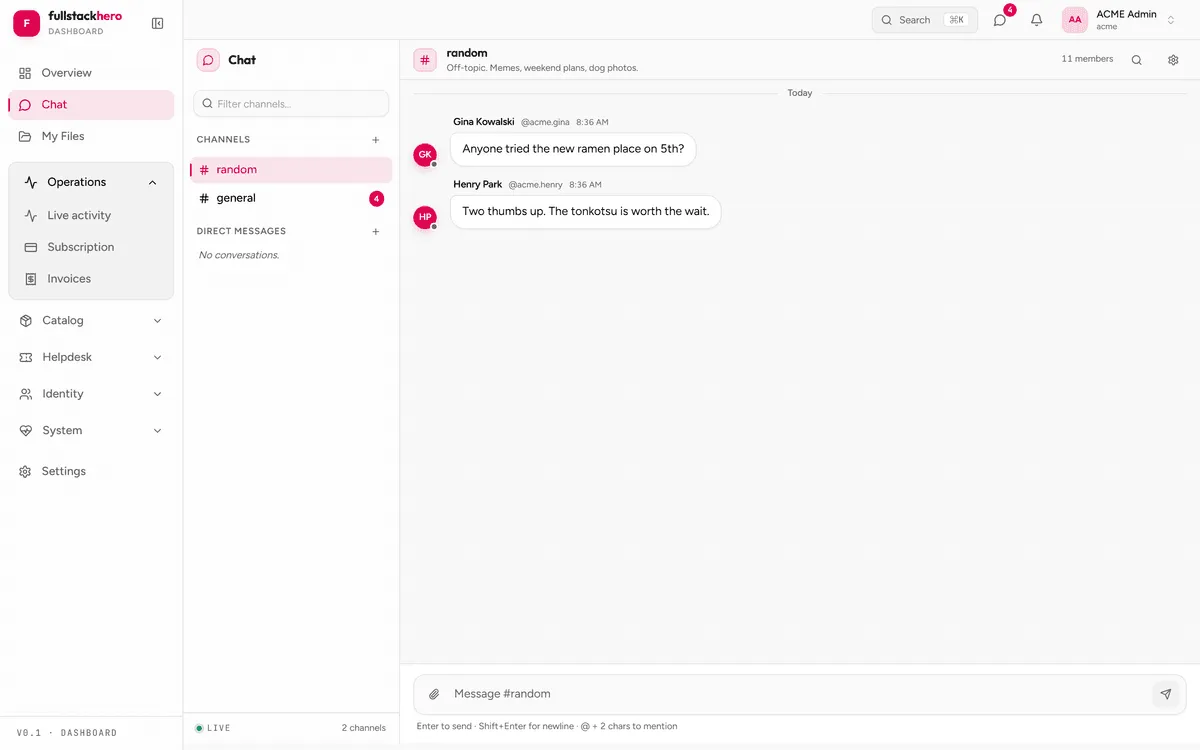Click Henry Park's HP avatar
Screen dimensions: 1200x750
(x=425, y=217)
